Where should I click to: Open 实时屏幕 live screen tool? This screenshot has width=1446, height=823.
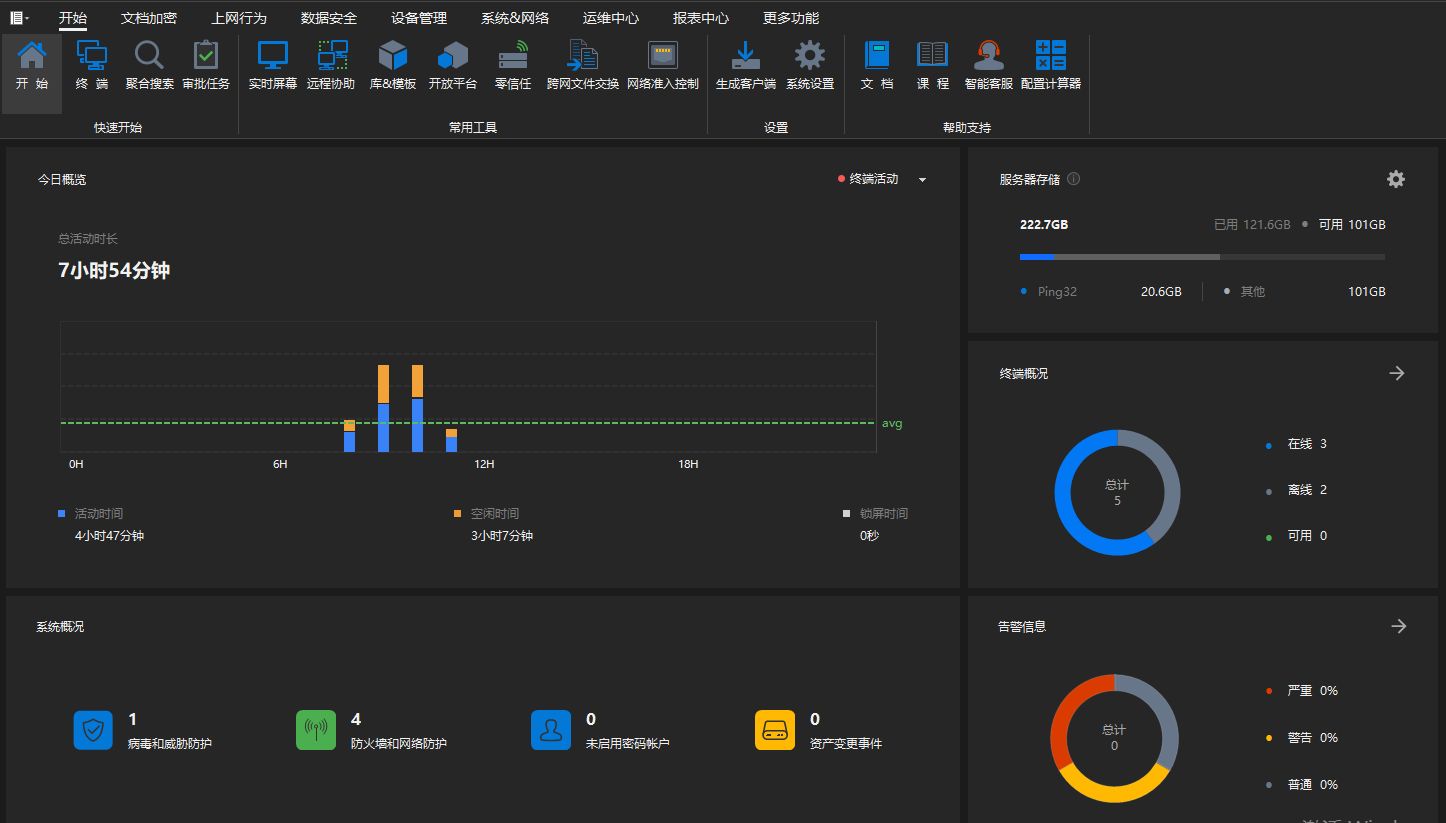(273, 67)
